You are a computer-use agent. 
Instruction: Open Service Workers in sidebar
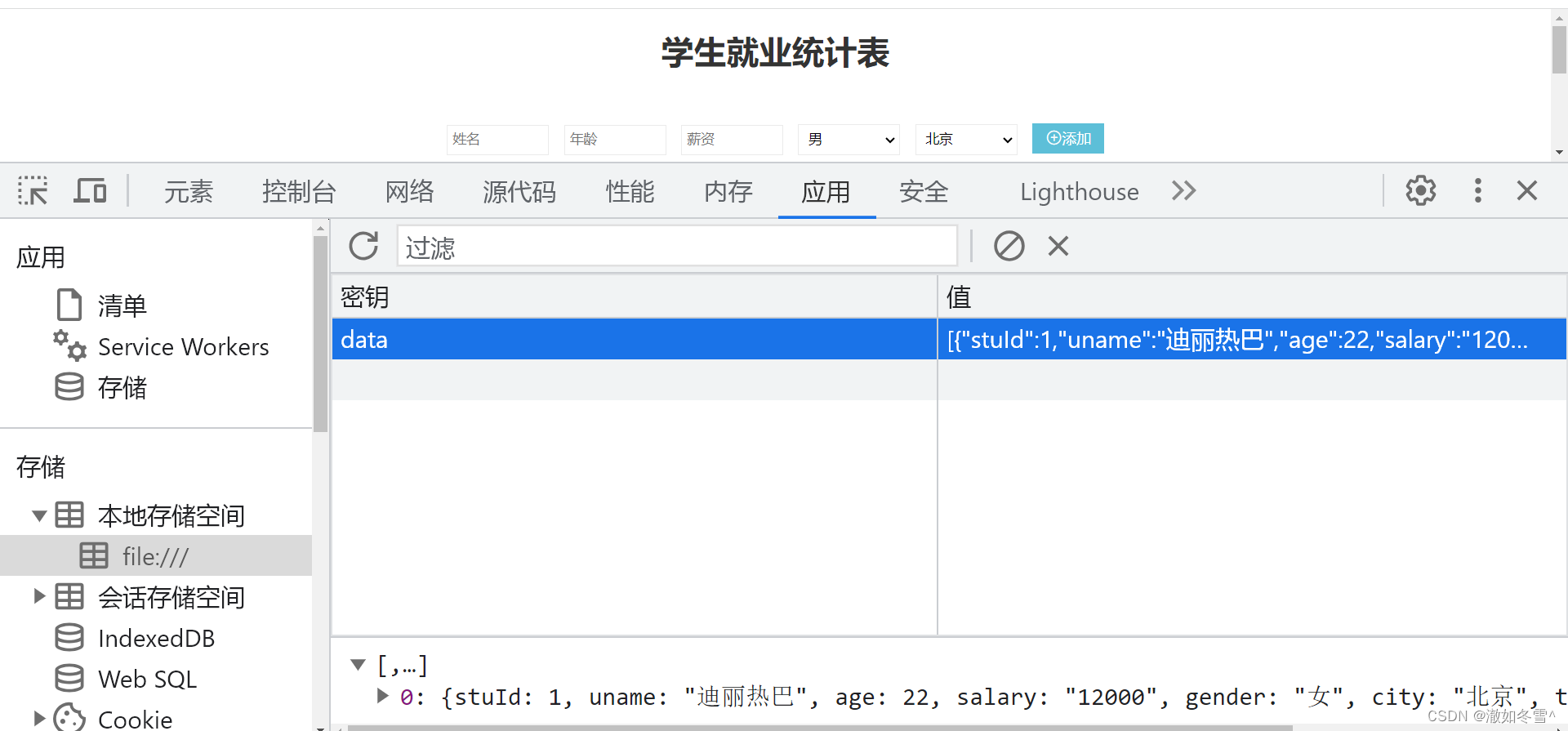click(183, 347)
